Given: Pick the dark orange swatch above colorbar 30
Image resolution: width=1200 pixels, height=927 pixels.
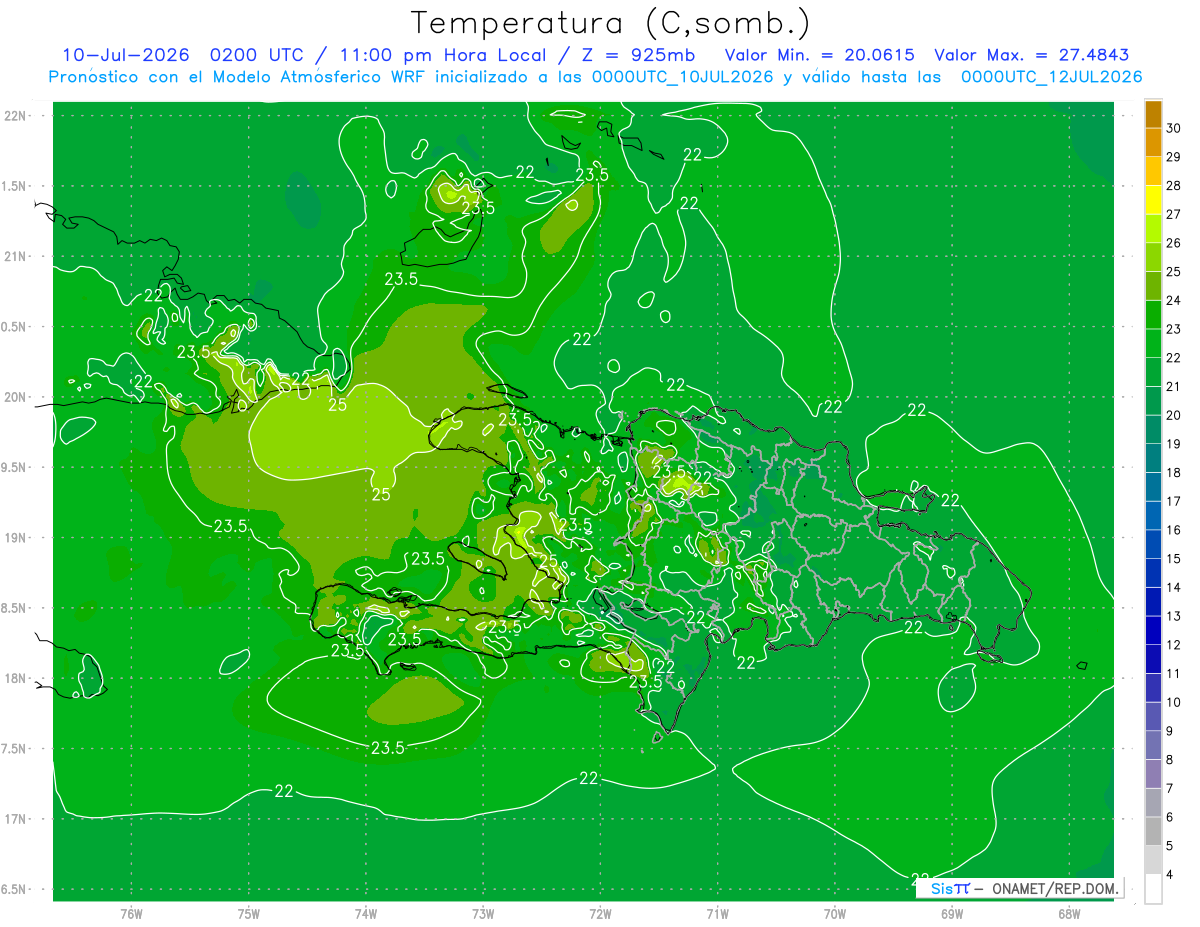Looking at the screenshot, I should (1153, 114).
